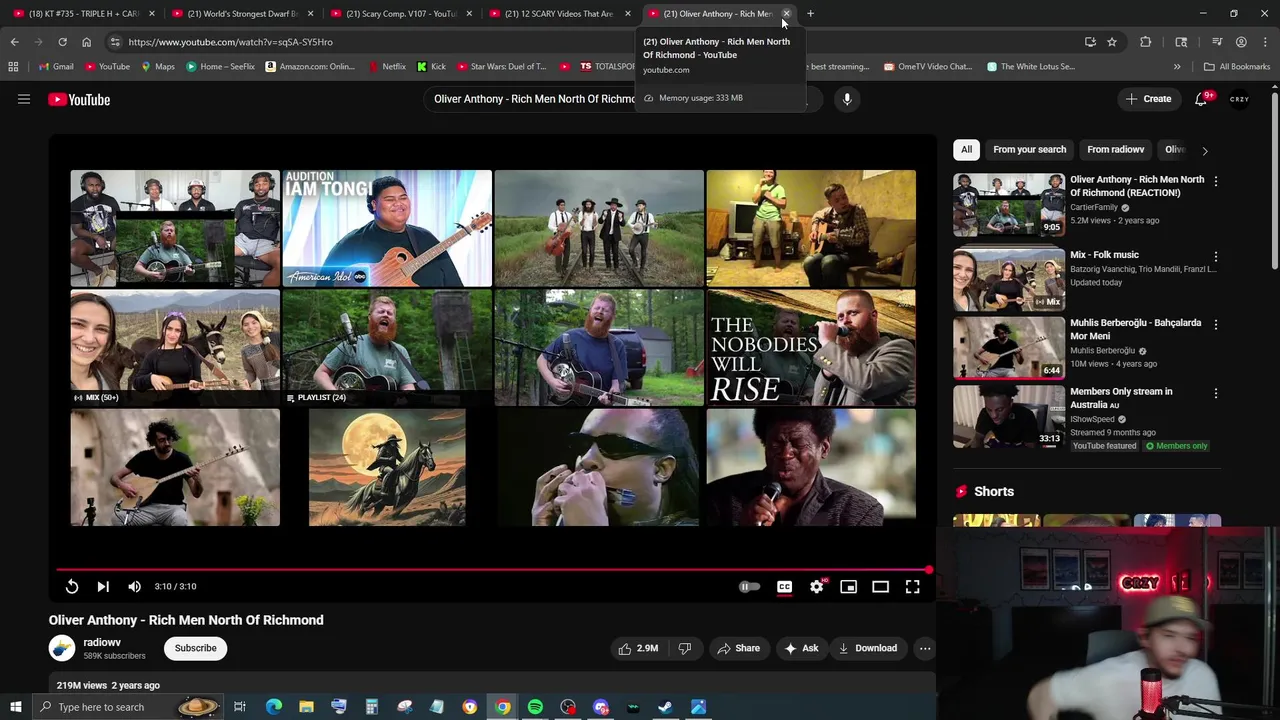Select the From your search chip
The image size is (1280, 720).
(x=1029, y=150)
